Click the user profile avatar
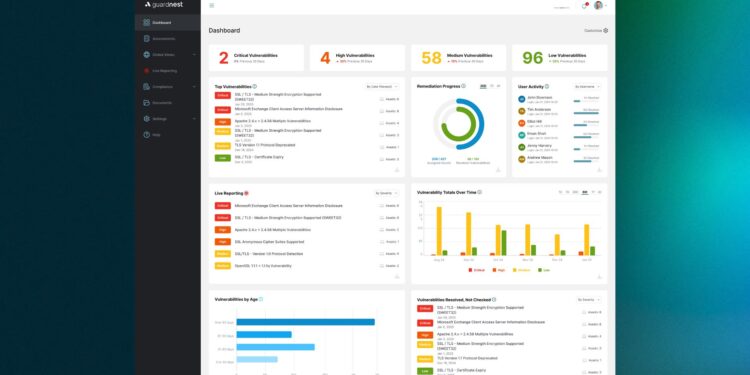The height and width of the screenshot is (375, 750). [598, 5]
